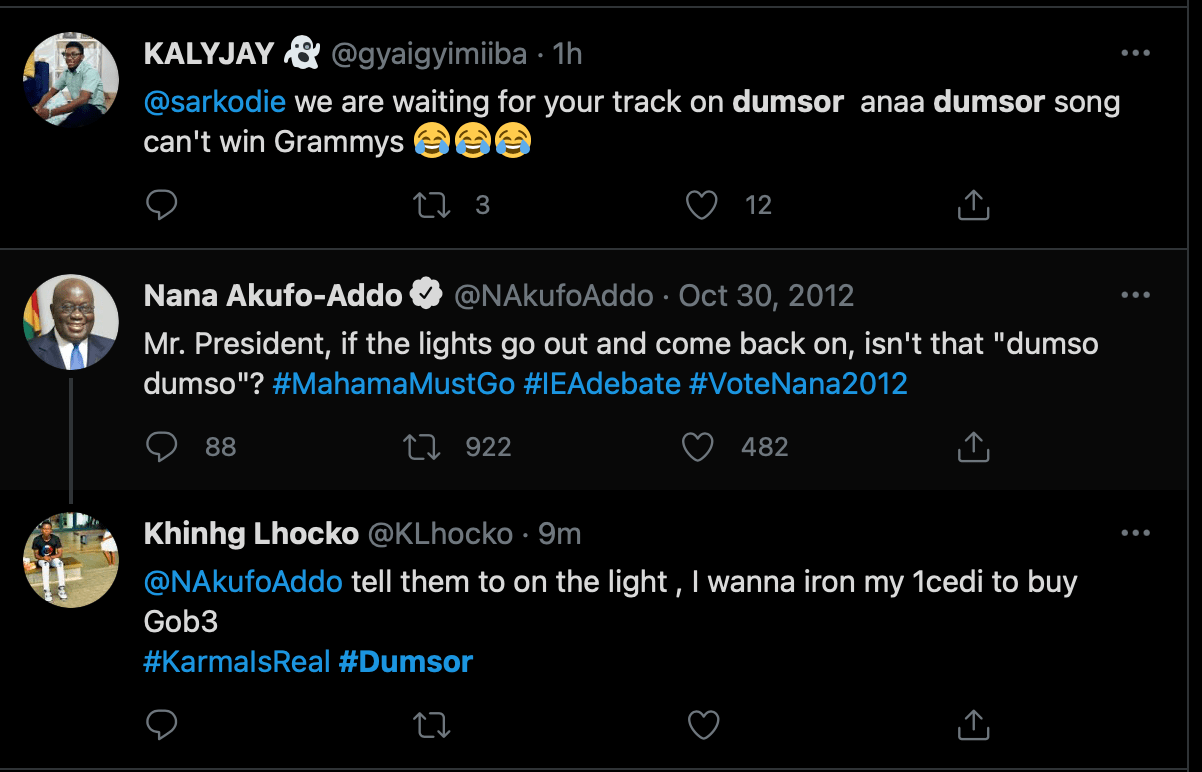Like KALYJAY's tweet with 12 likes
This screenshot has height=772, width=1202.
click(702, 205)
